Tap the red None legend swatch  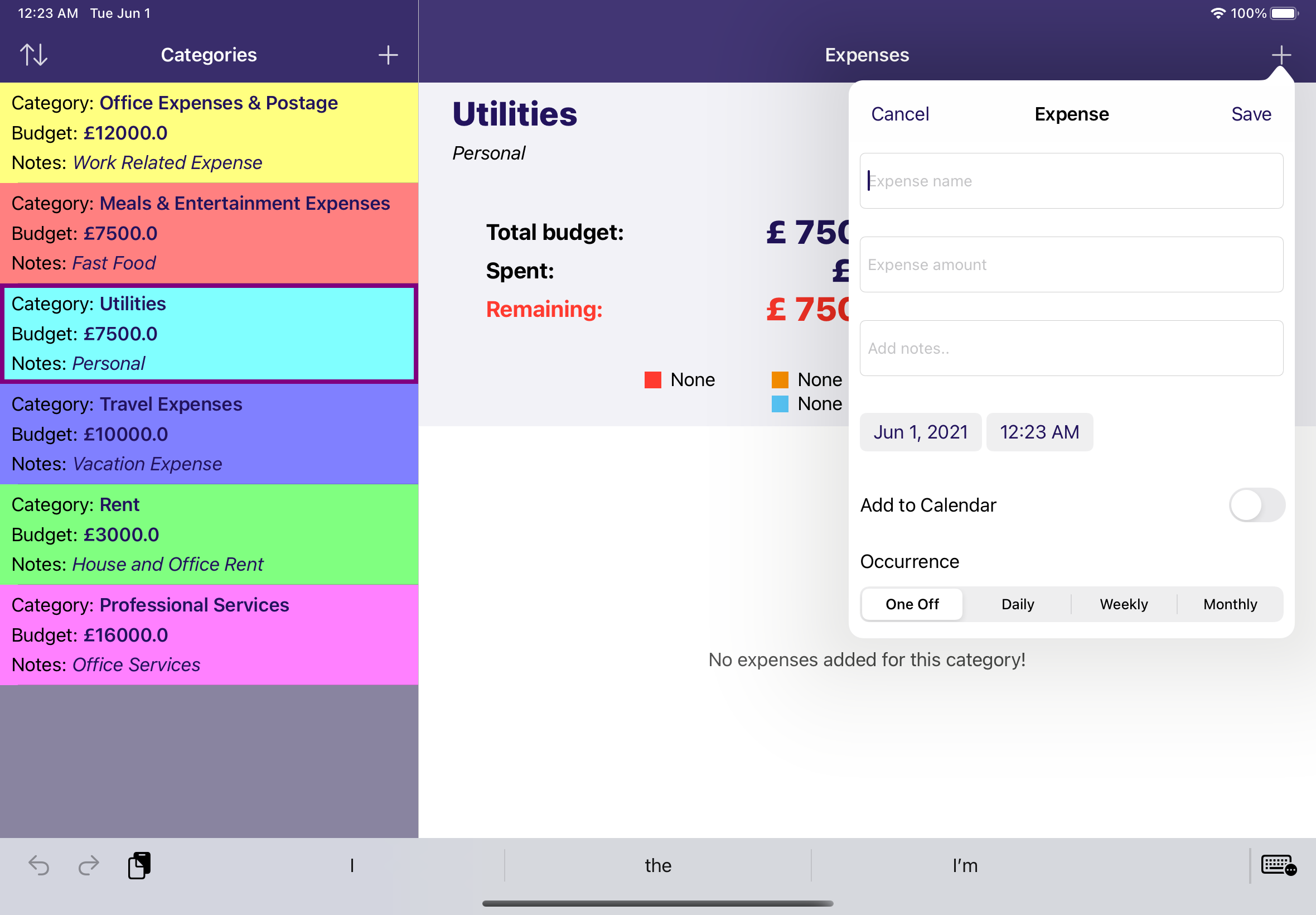coord(652,379)
